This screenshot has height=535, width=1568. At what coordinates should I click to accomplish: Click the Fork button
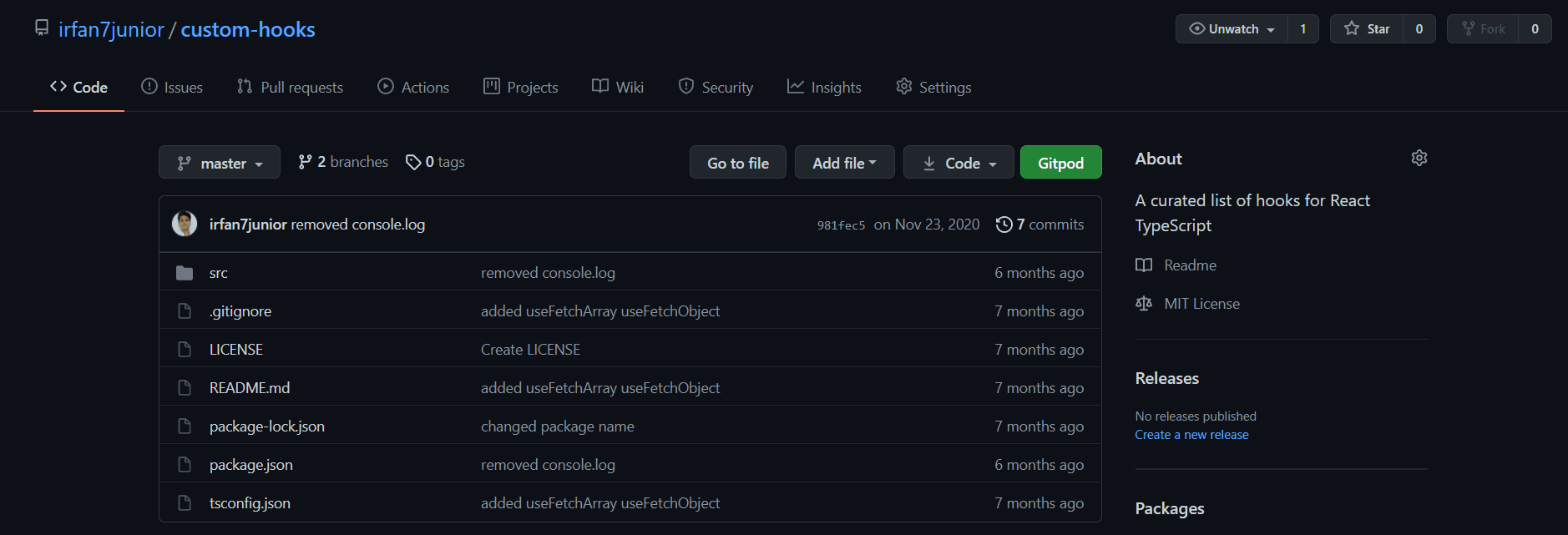pos(1483,28)
